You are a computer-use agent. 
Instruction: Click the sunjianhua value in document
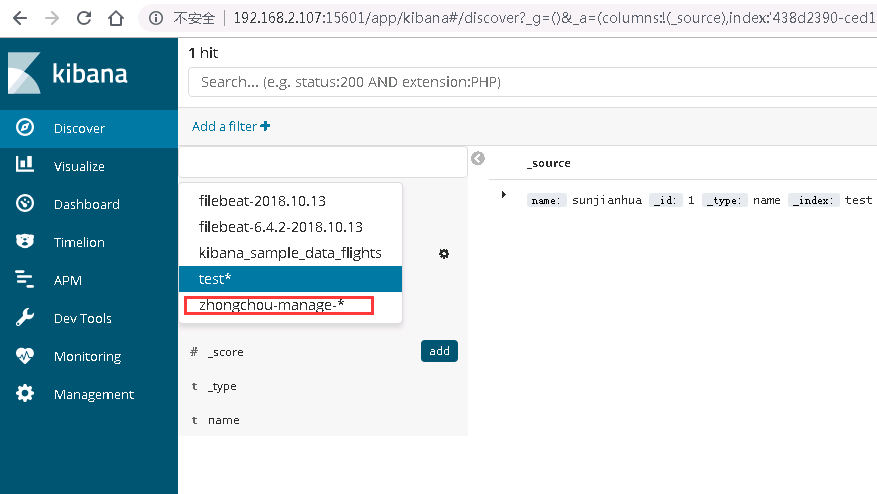coord(607,200)
